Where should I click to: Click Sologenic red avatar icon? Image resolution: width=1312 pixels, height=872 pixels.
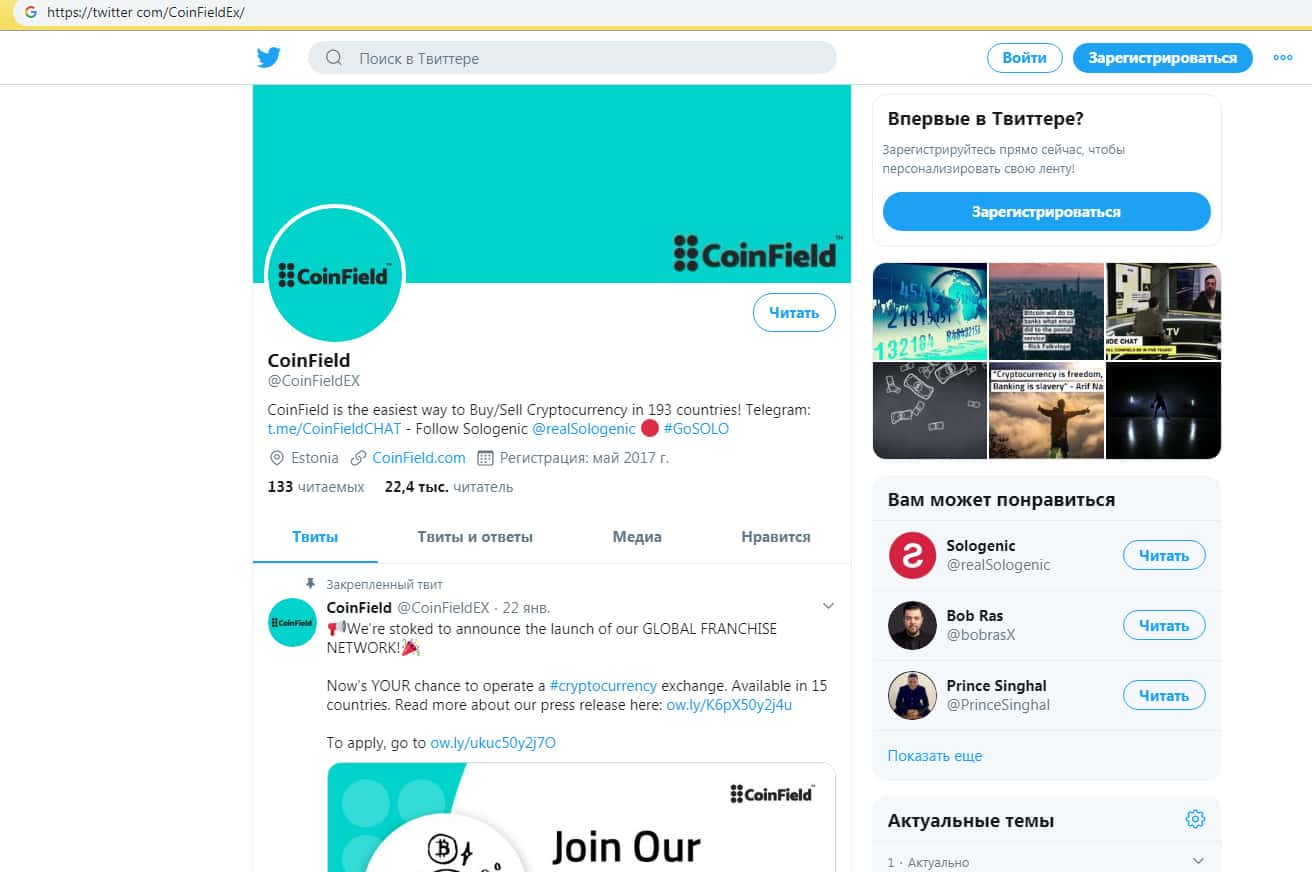[912, 555]
